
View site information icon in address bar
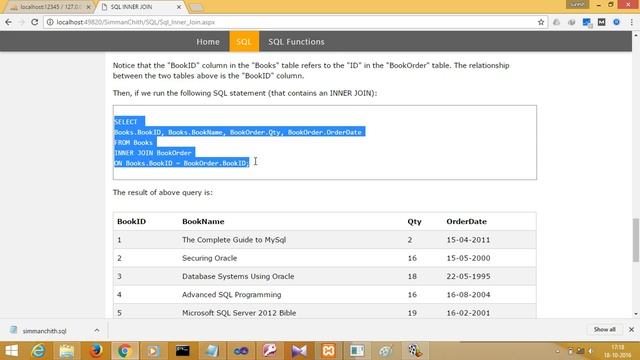coord(50,22)
